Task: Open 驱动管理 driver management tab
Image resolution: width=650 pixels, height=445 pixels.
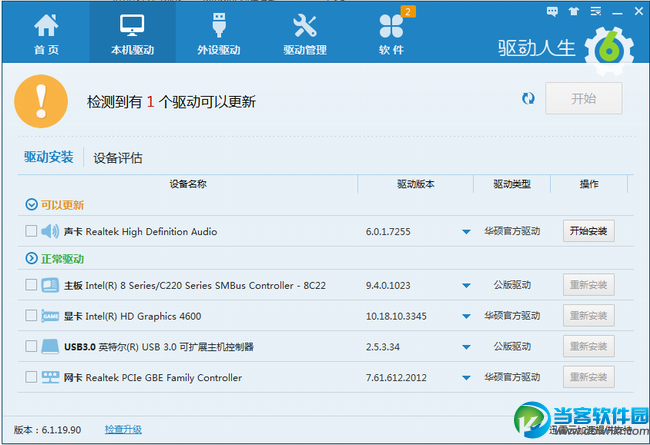Action: coord(305,33)
